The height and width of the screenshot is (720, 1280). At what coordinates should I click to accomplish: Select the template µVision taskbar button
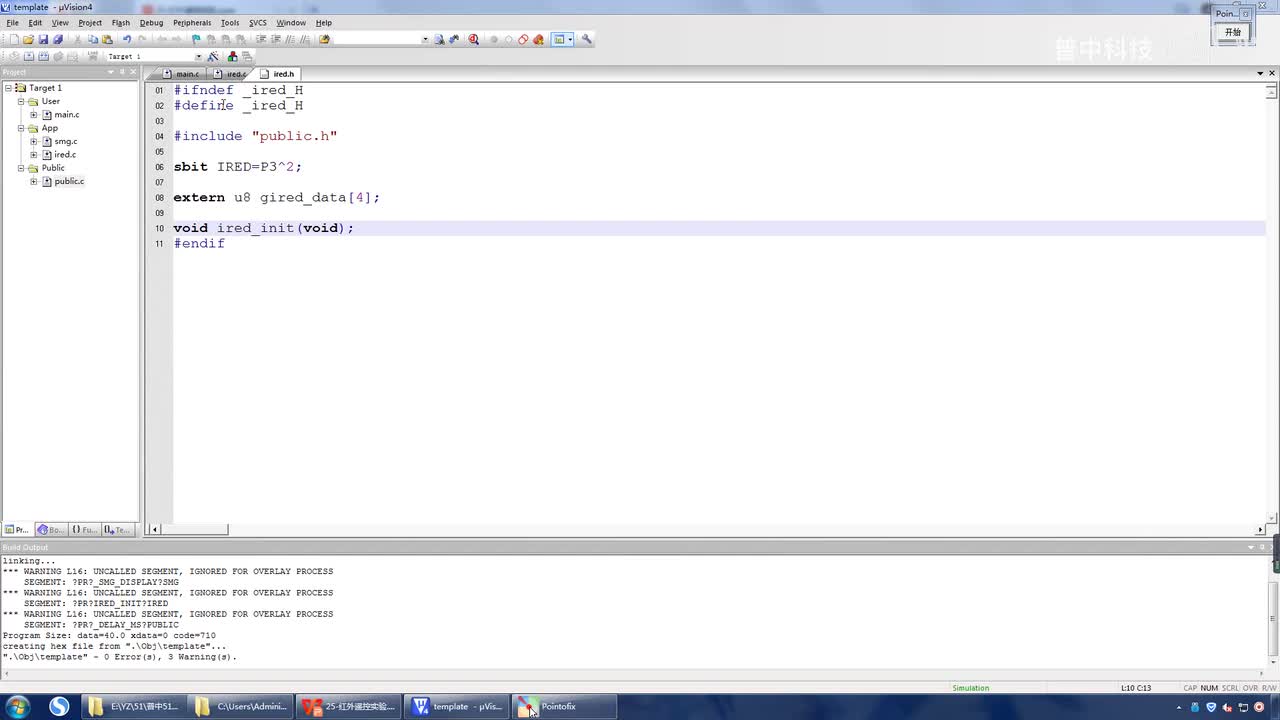(x=457, y=706)
